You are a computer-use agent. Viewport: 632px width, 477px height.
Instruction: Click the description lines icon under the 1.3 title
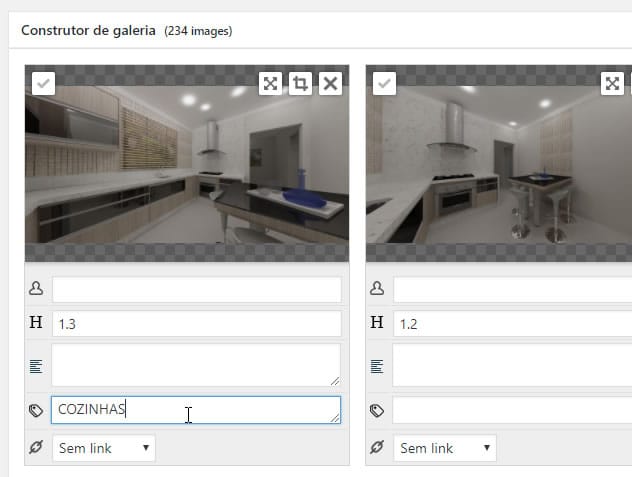tap(36, 366)
